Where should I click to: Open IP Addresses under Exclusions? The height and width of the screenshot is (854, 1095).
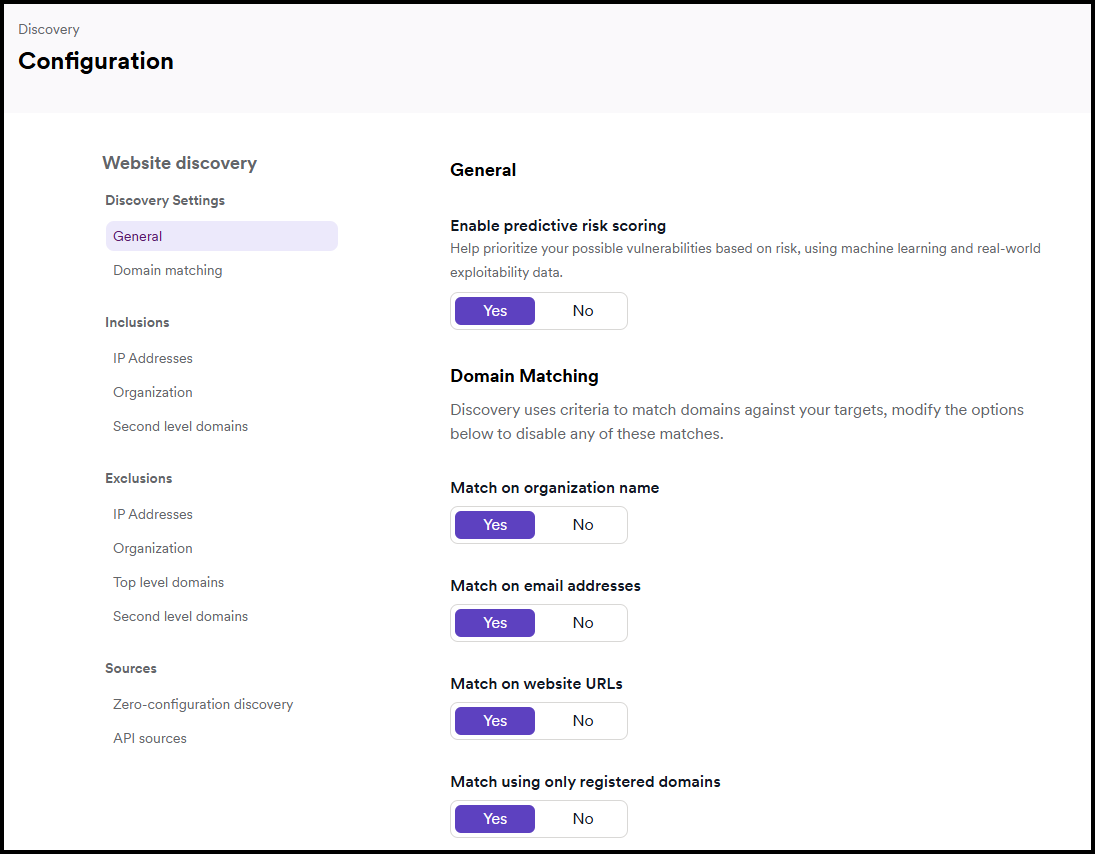[152, 514]
